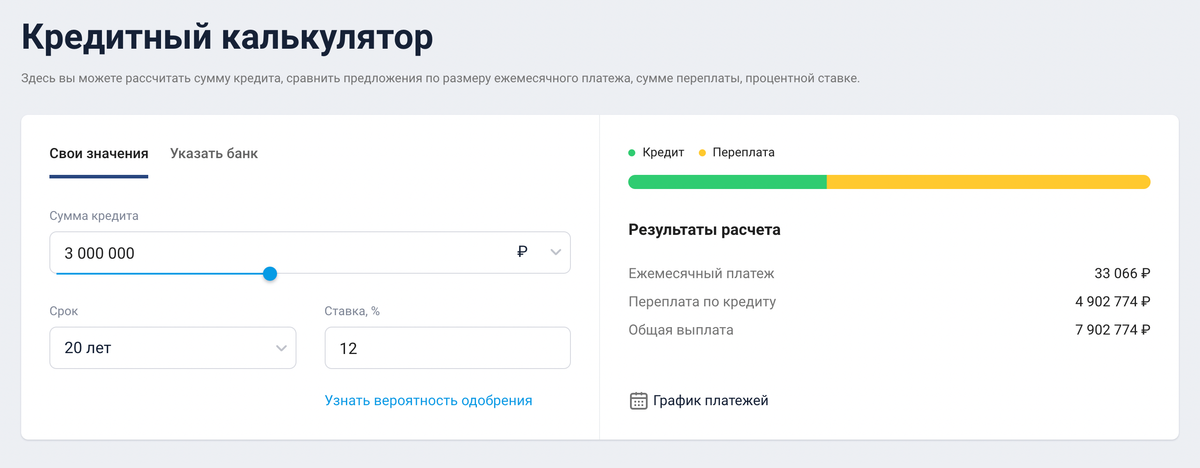Click the calendar icon beside График платежей

(x=638, y=401)
